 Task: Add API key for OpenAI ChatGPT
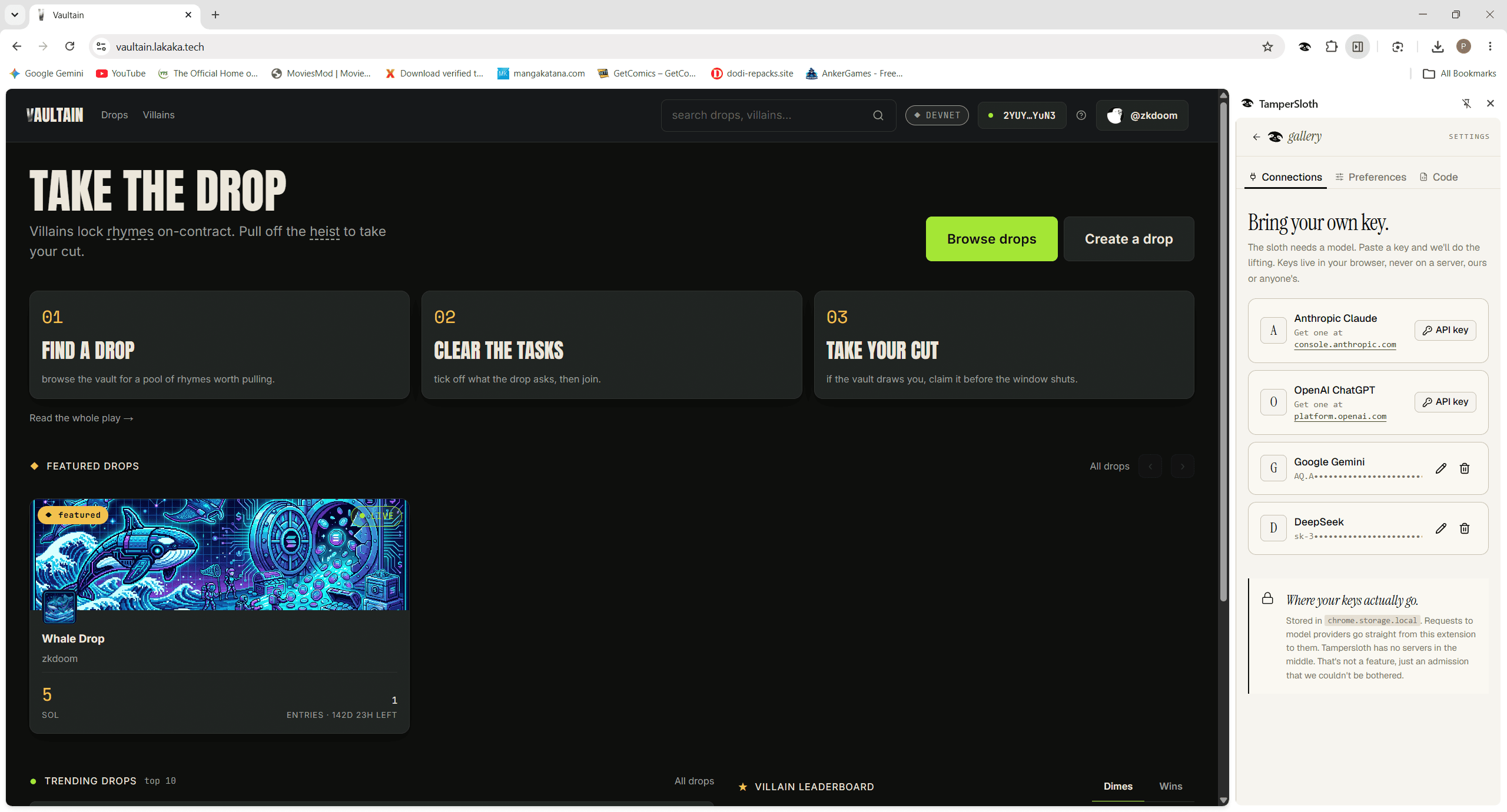pos(1445,402)
